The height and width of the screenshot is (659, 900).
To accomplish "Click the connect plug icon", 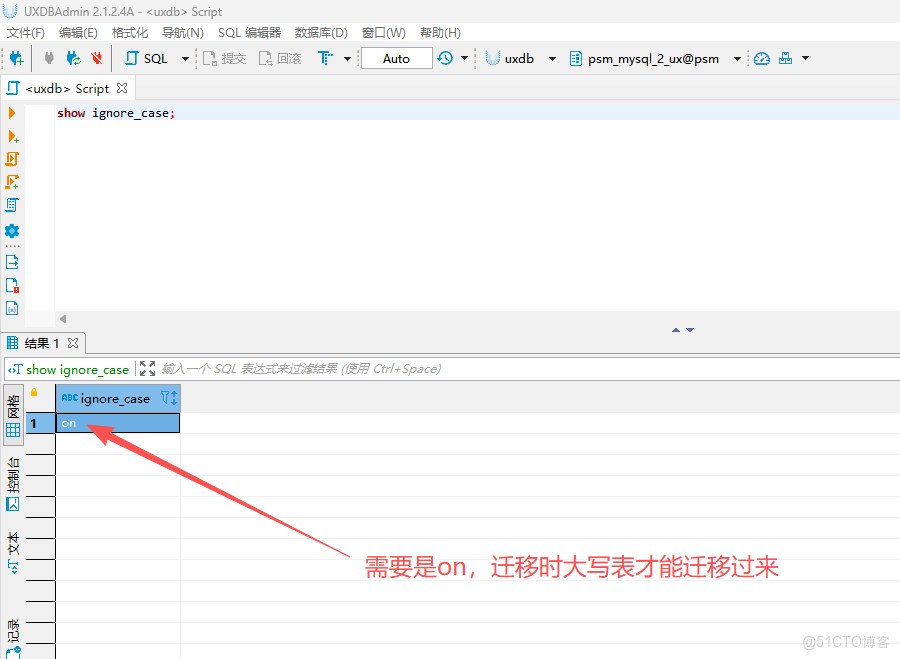I will pyautogui.click(x=49, y=58).
